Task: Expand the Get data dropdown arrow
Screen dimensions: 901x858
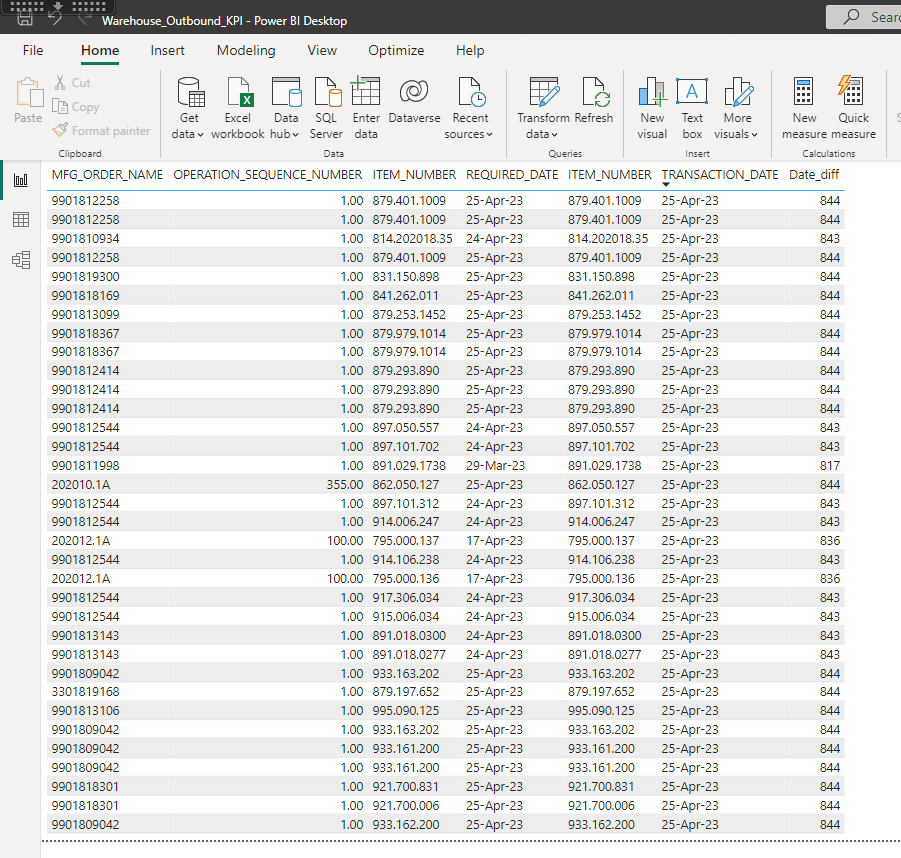Action: click(200, 134)
